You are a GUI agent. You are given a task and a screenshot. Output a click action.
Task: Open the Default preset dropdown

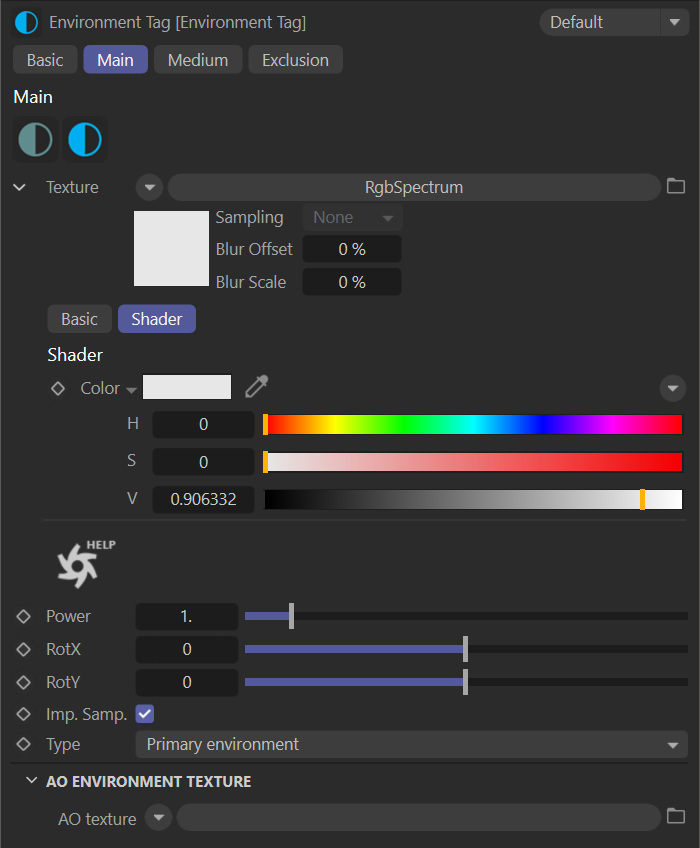point(612,22)
